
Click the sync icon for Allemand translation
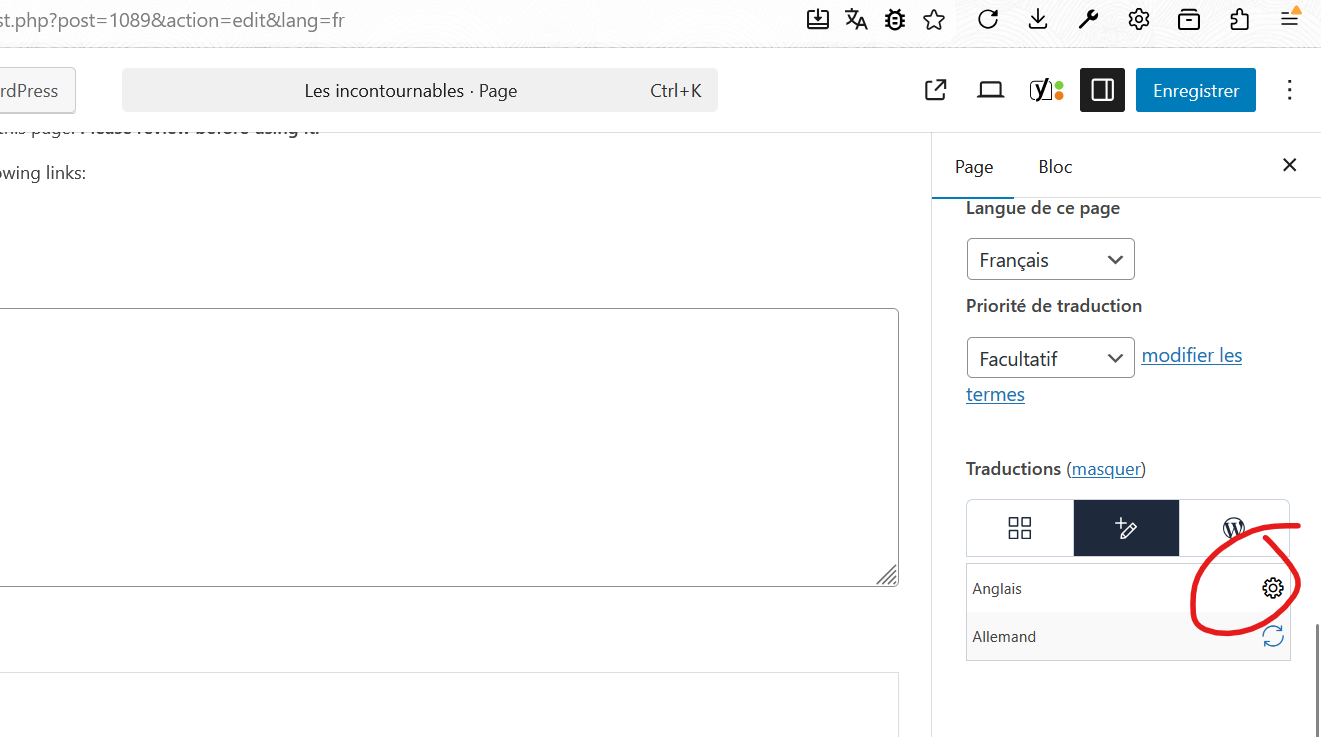pos(1272,636)
